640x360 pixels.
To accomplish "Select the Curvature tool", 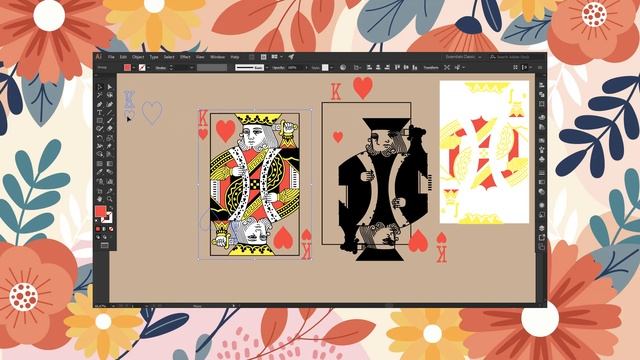I will 110,104.
